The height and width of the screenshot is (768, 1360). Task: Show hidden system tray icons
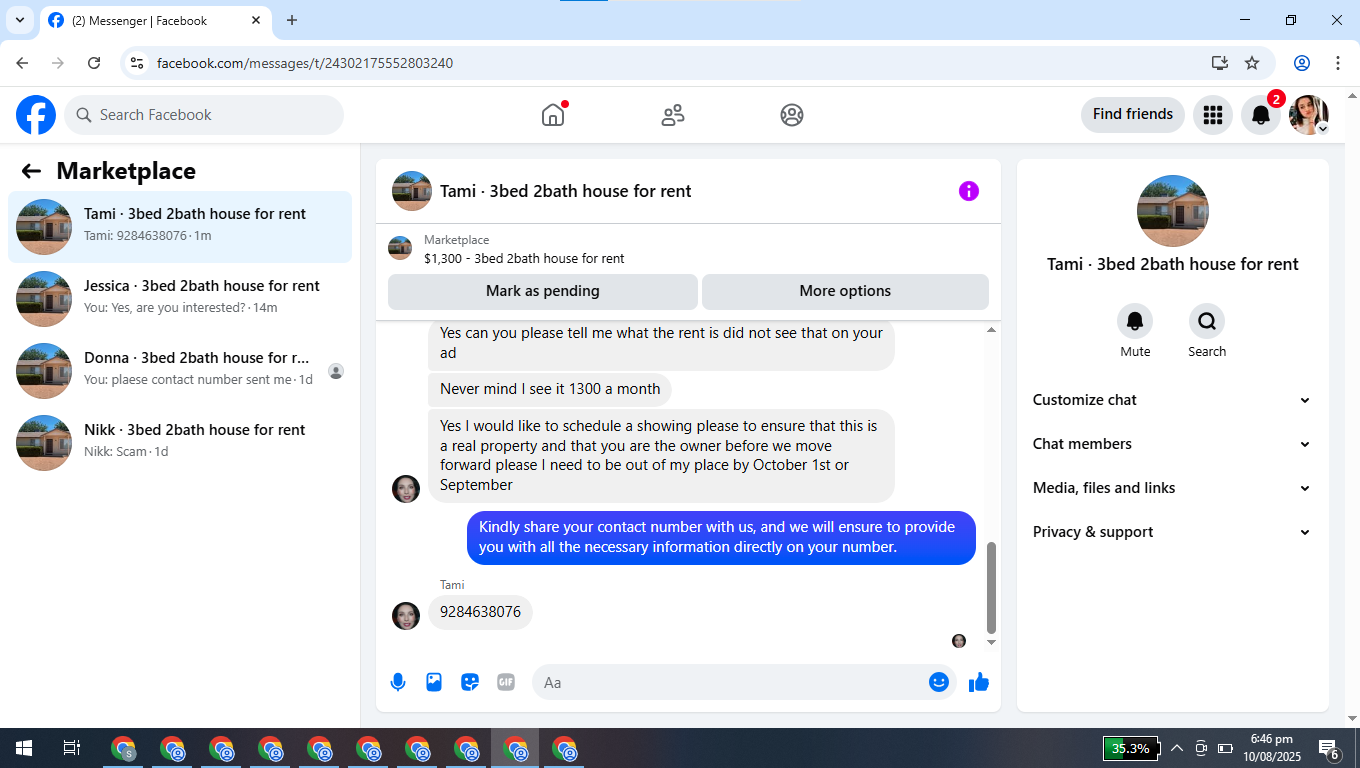point(1176,748)
